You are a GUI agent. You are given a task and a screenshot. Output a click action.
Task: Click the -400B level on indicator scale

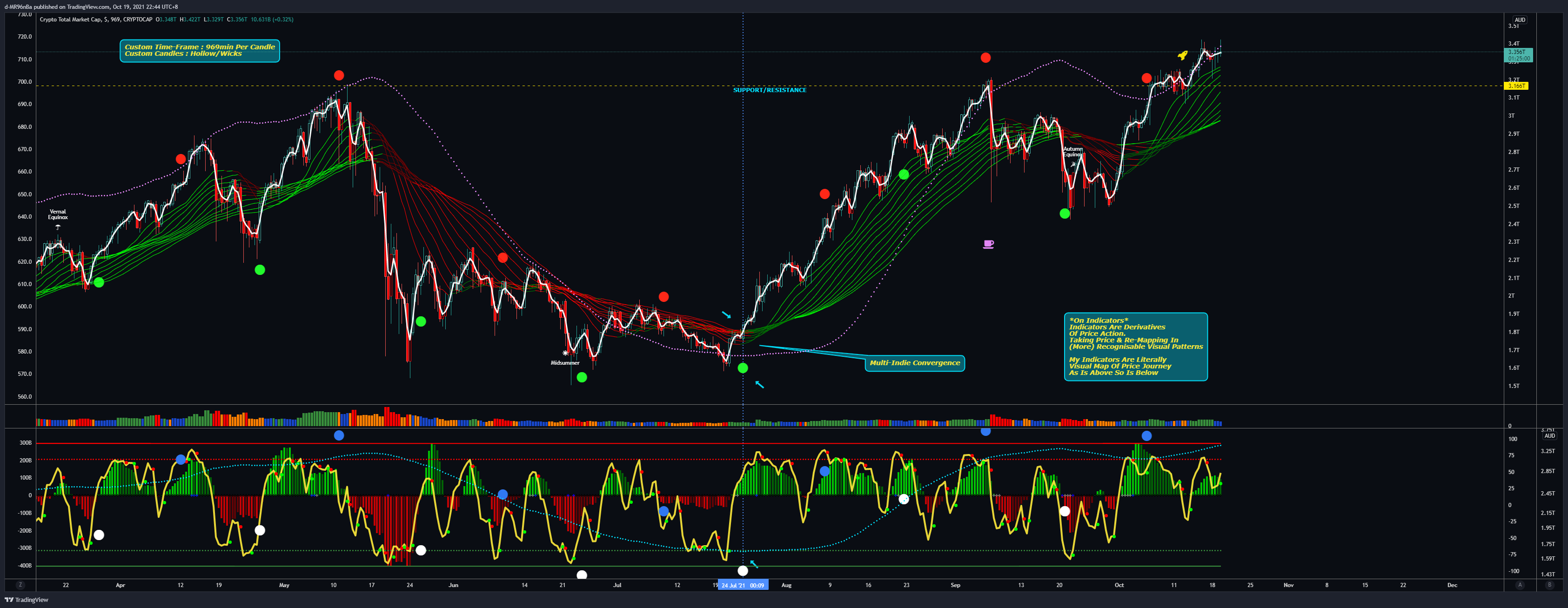(24, 565)
